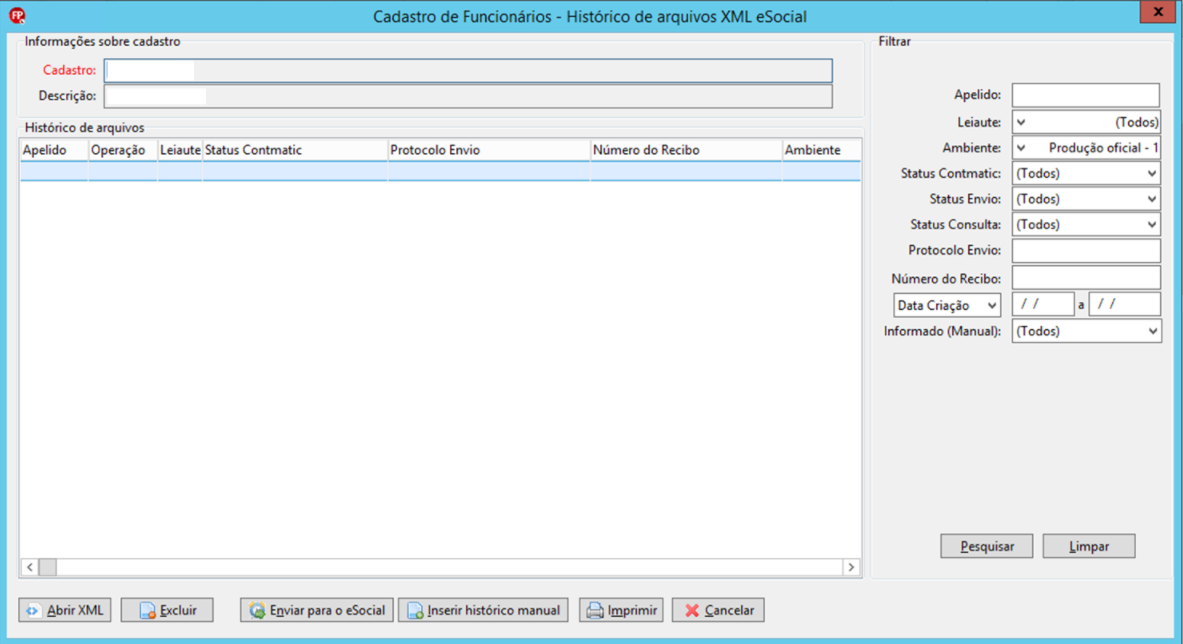Click the Excluir button
Screen dimensions: 1183x644
click(167, 610)
